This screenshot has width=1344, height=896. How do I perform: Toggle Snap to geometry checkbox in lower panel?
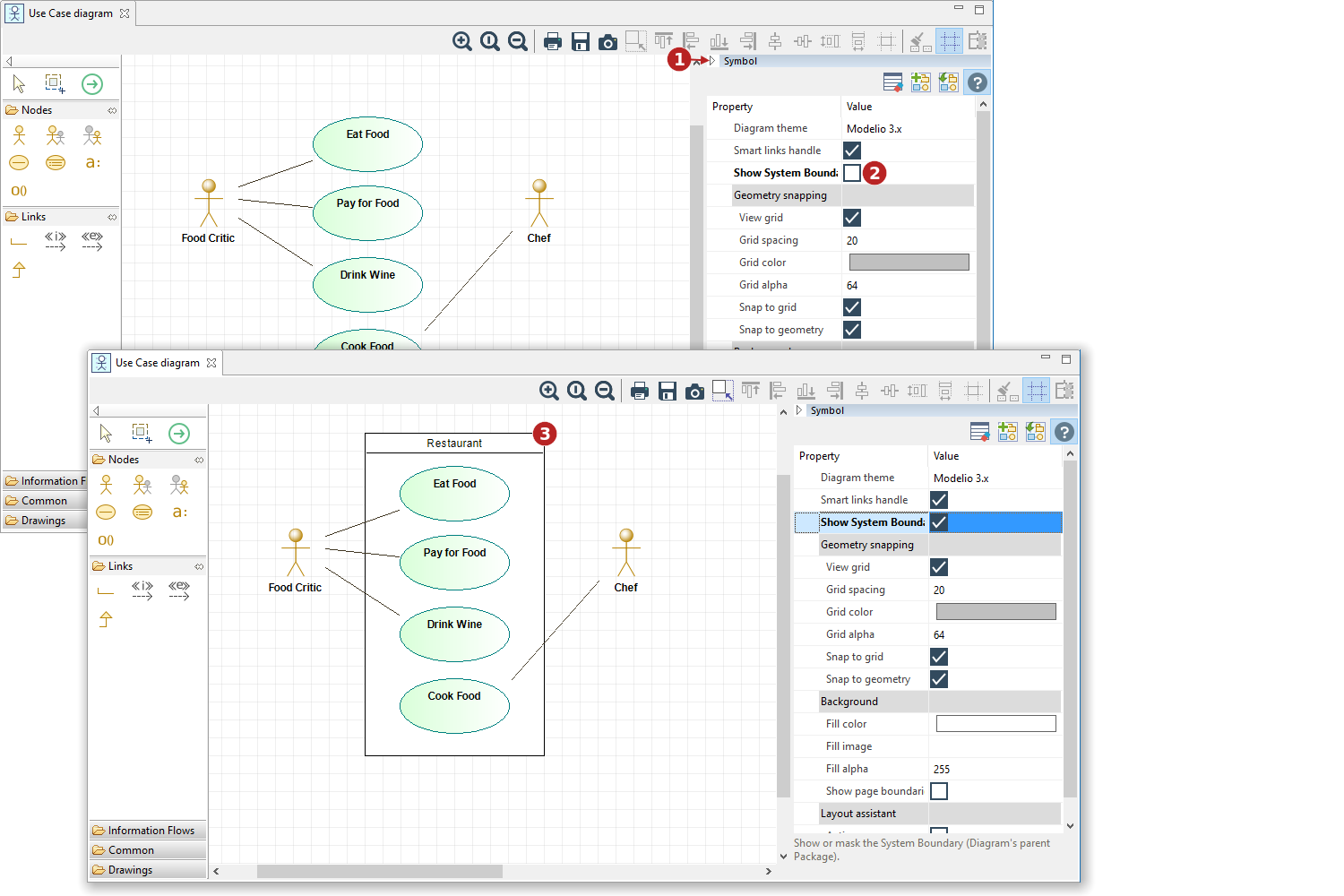pos(939,679)
